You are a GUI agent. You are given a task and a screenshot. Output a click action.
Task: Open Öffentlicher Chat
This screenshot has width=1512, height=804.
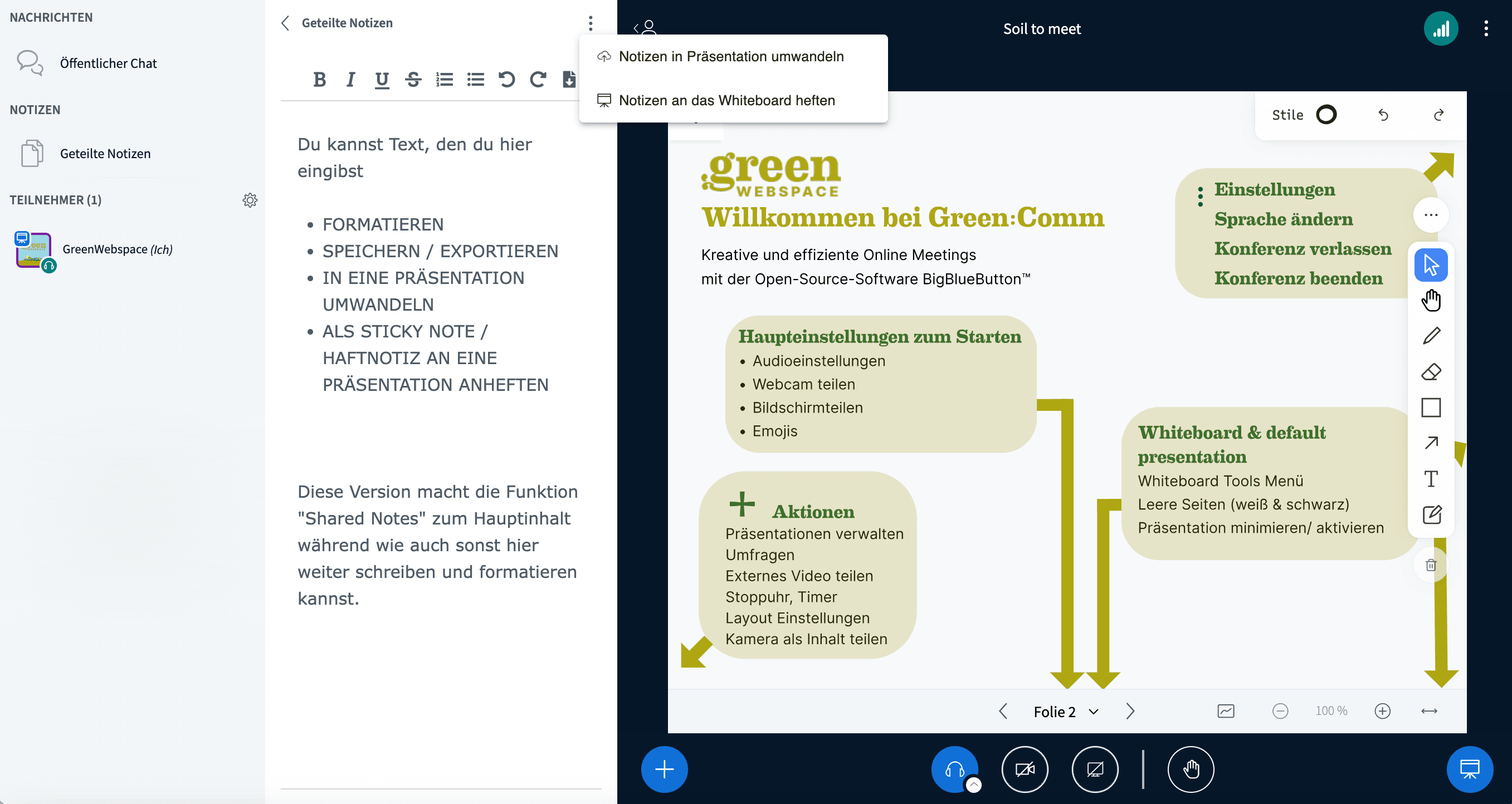[108, 63]
